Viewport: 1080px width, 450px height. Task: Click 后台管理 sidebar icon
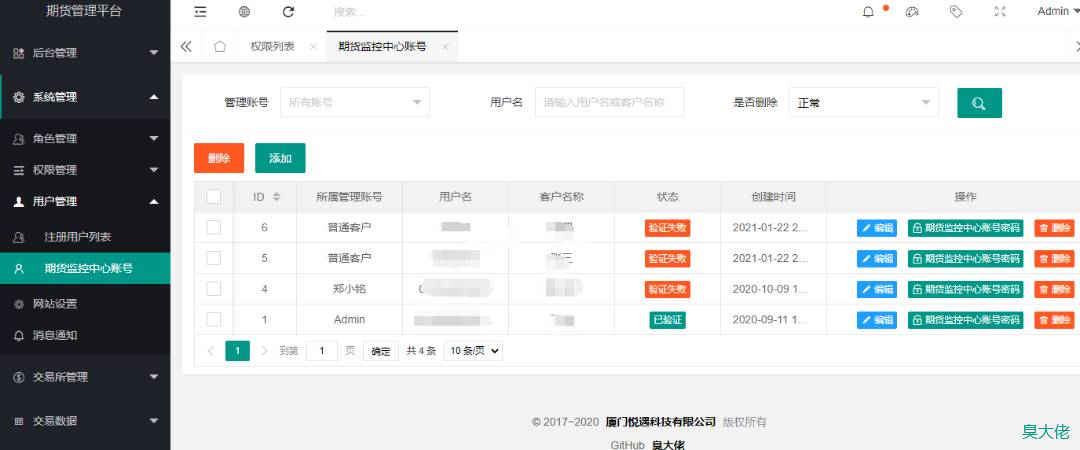(x=19, y=53)
